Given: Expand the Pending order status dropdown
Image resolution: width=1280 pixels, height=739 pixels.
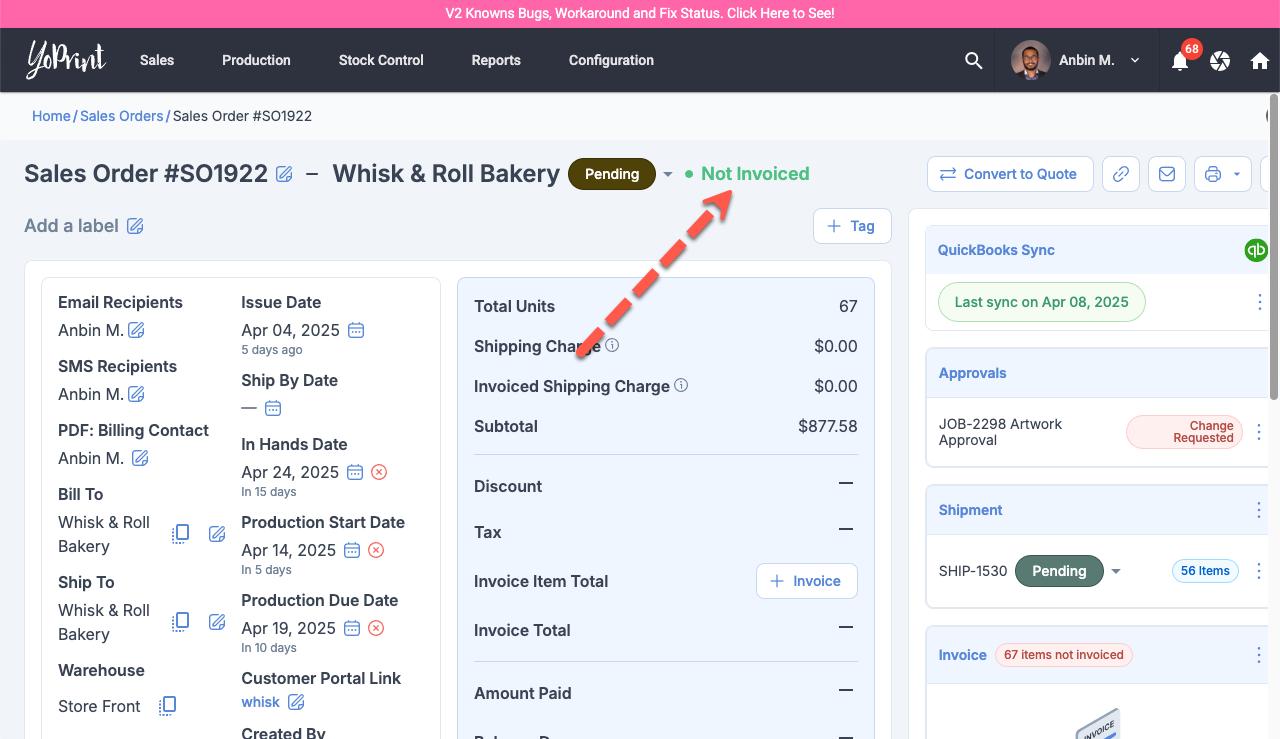Looking at the screenshot, I should click(x=668, y=174).
